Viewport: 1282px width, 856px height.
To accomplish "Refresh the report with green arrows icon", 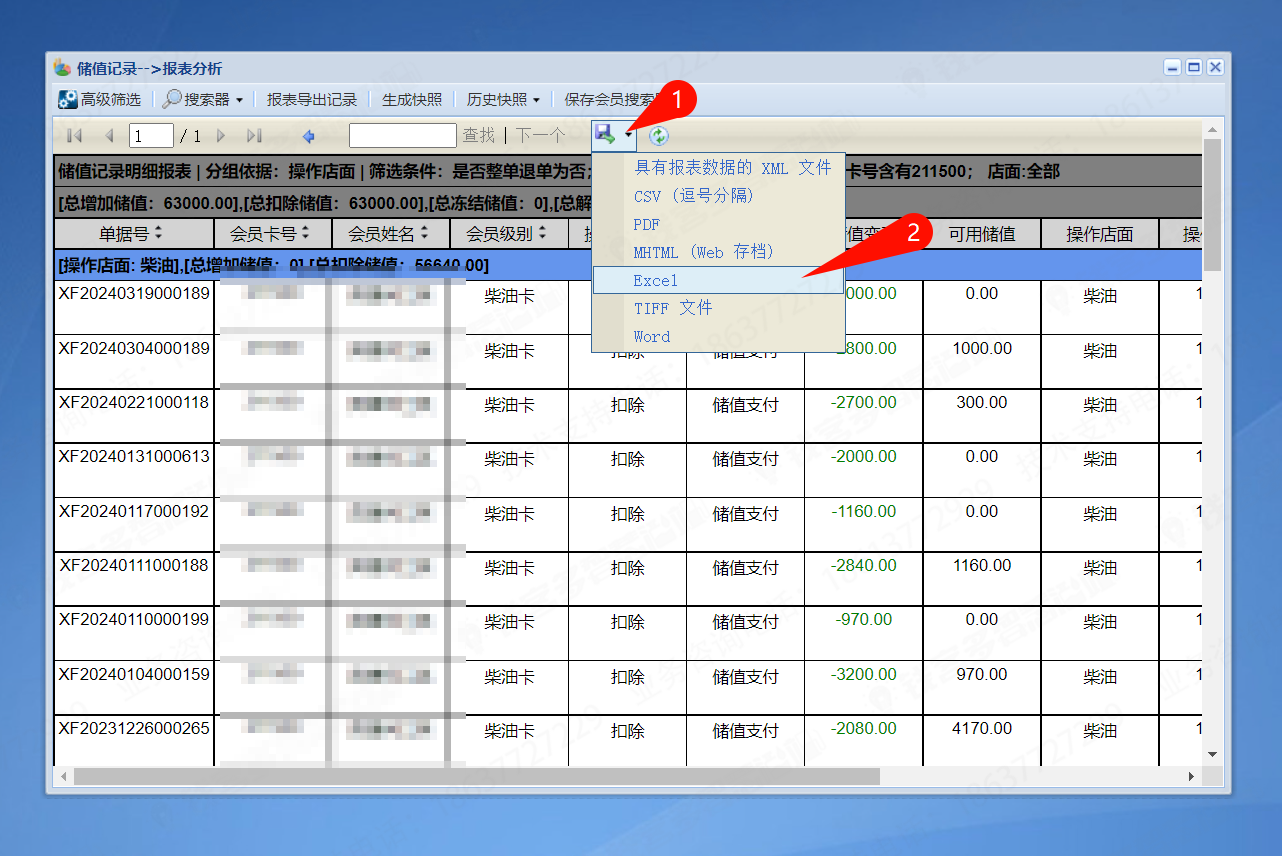I will (658, 136).
